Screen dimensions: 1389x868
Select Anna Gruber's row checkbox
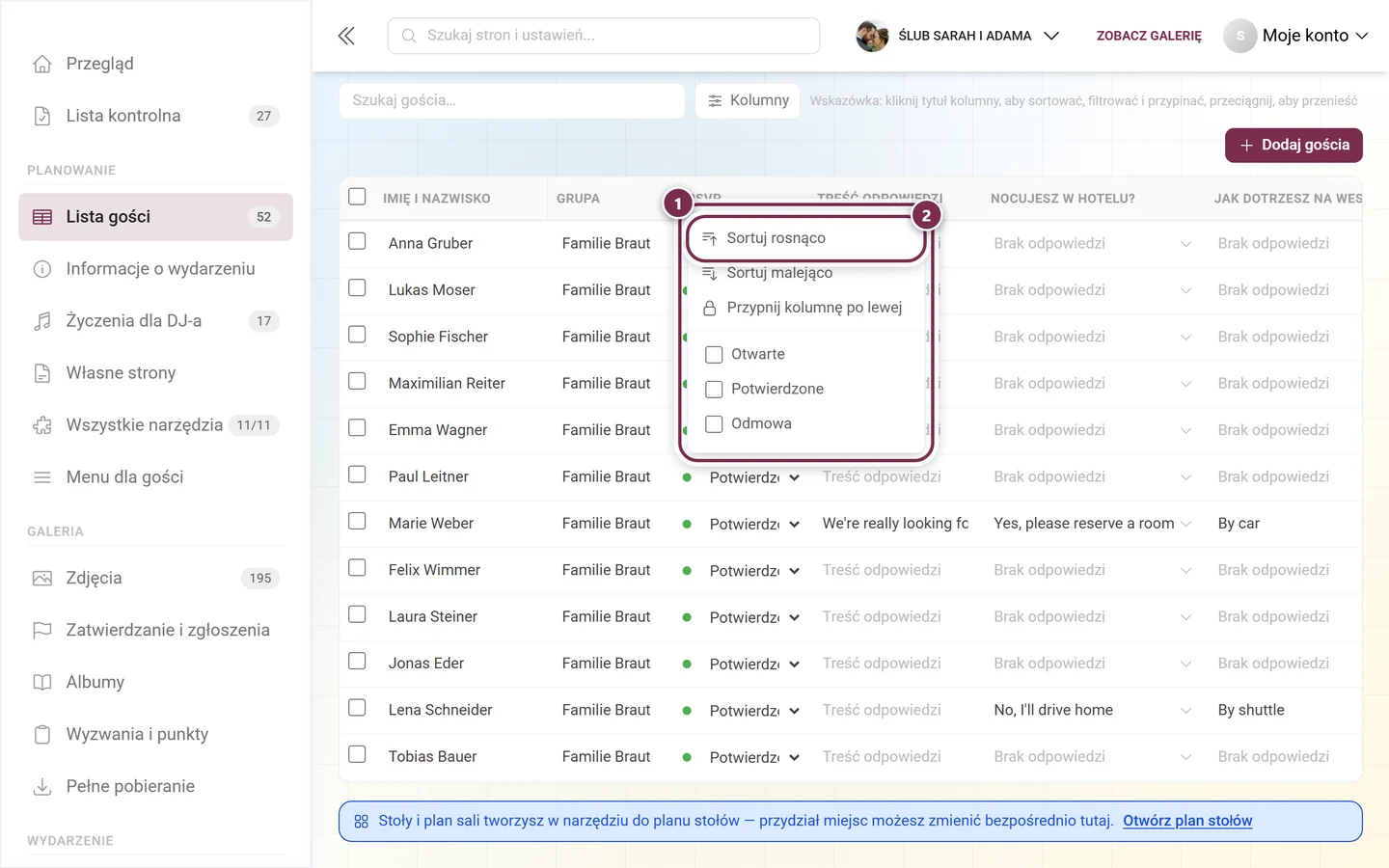[357, 241]
